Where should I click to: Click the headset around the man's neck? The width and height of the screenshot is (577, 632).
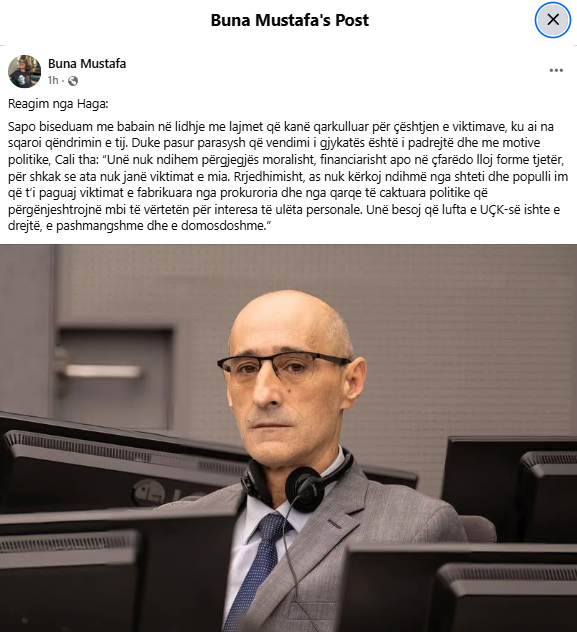[300, 480]
